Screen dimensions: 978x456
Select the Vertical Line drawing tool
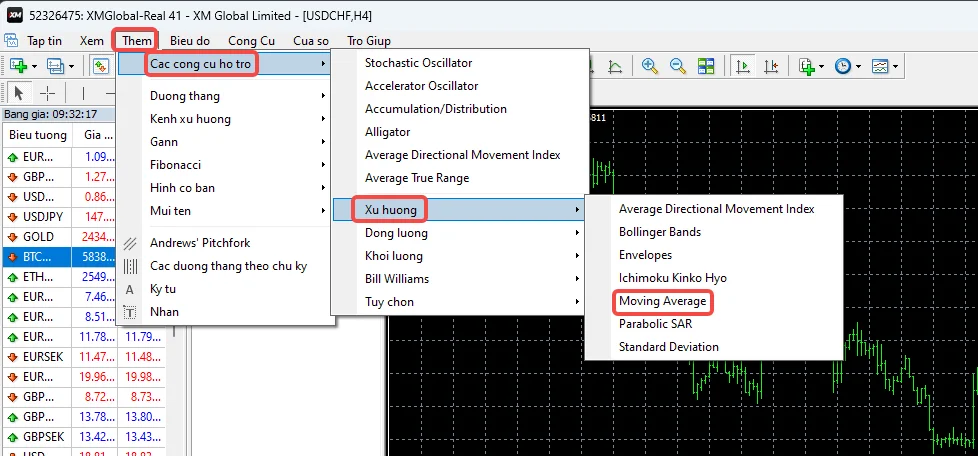pos(83,94)
